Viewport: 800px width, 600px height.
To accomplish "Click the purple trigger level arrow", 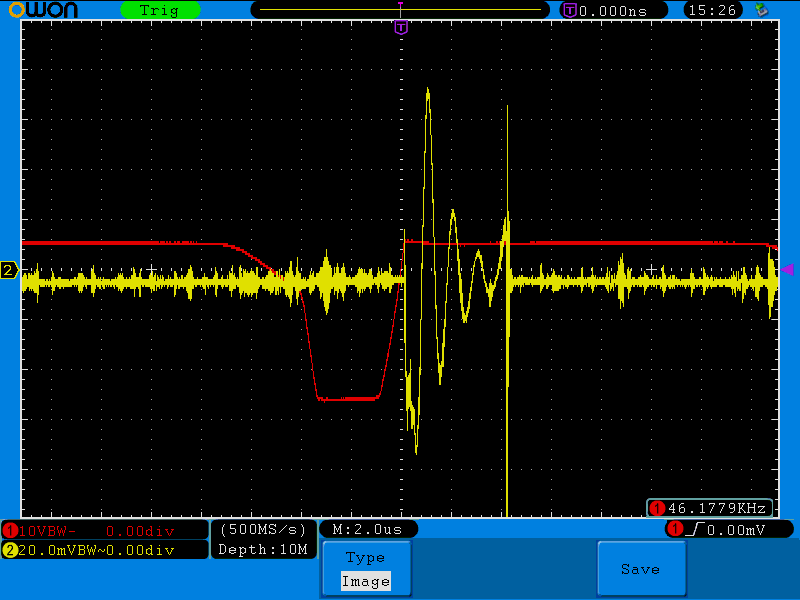I will coord(787,269).
